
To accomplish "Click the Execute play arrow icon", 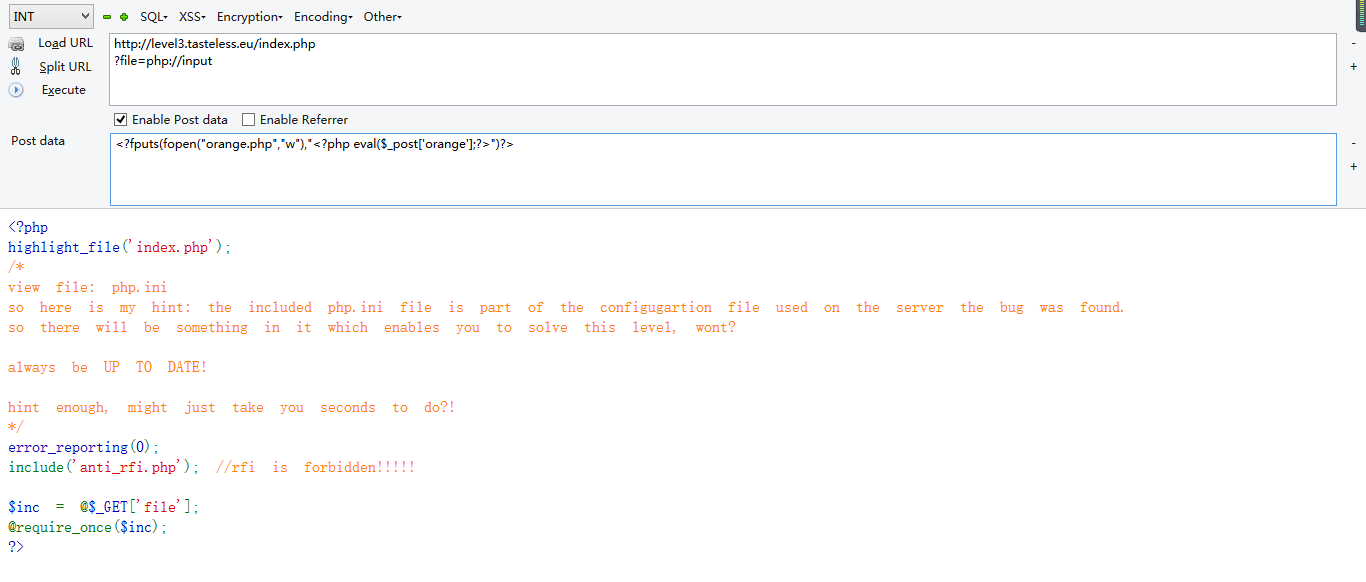I will (16, 90).
